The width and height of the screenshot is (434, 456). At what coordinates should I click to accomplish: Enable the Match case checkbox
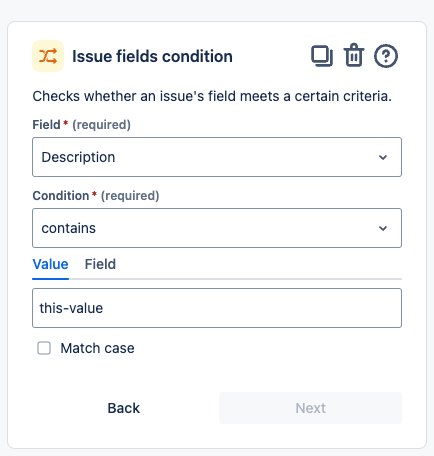44,348
